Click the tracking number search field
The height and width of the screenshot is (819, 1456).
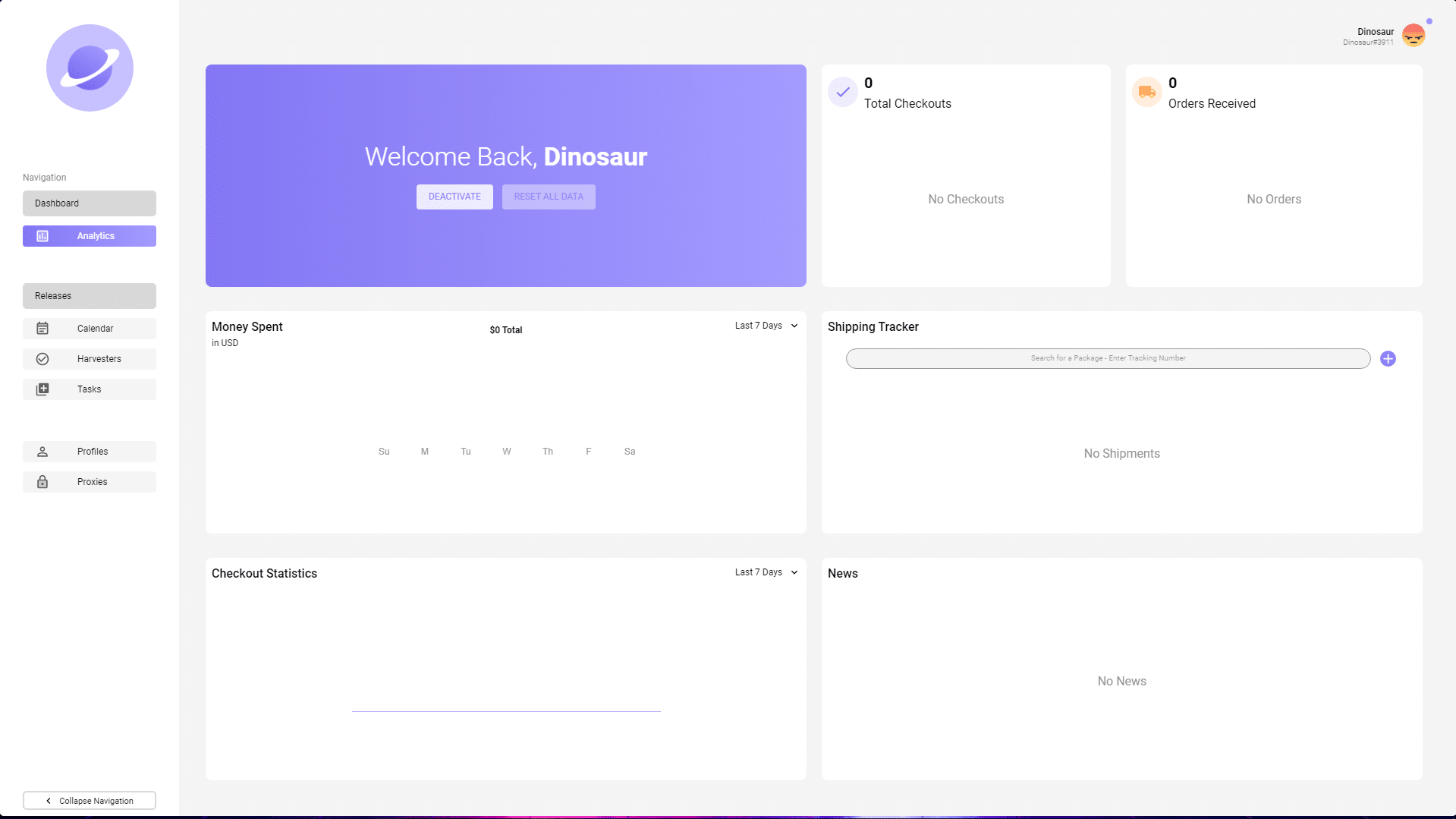pos(1108,358)
